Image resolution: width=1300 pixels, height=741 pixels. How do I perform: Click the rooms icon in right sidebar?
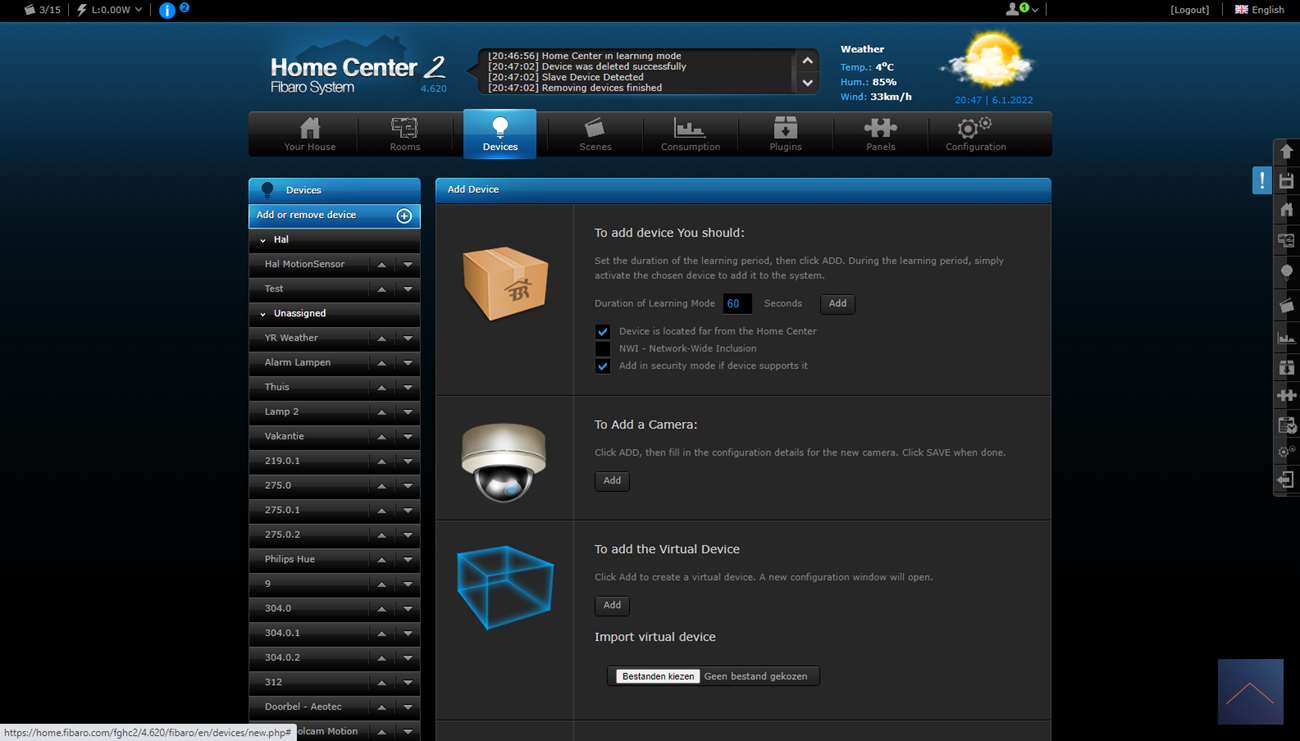coord(1287,241)
